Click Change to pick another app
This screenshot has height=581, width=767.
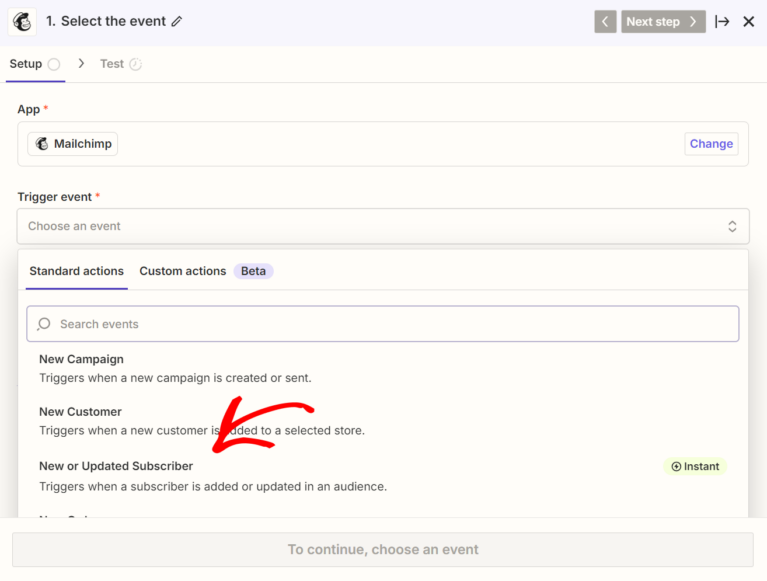click(711, 144)
